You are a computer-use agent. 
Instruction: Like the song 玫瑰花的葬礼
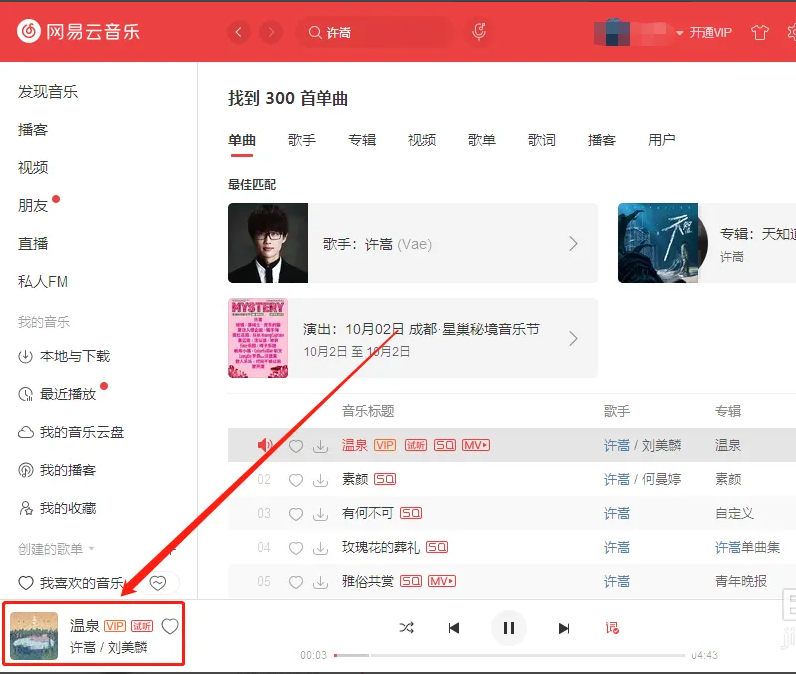[296, 548]
